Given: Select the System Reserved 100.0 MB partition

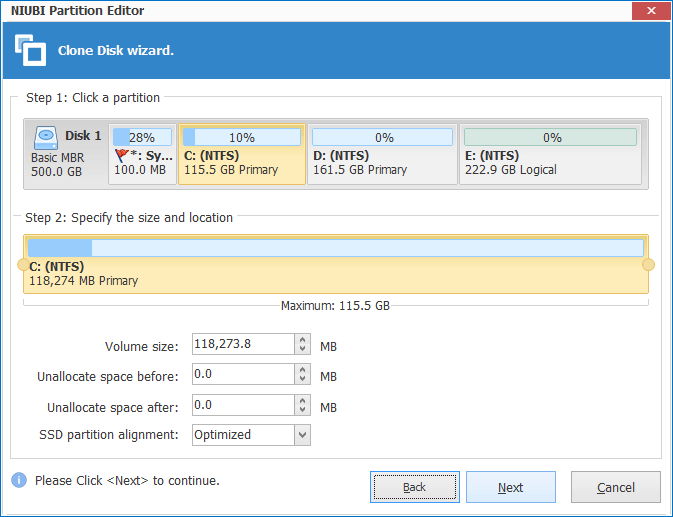Looking at the screenshot, I should pyautogui.click(x=141, y=155).
